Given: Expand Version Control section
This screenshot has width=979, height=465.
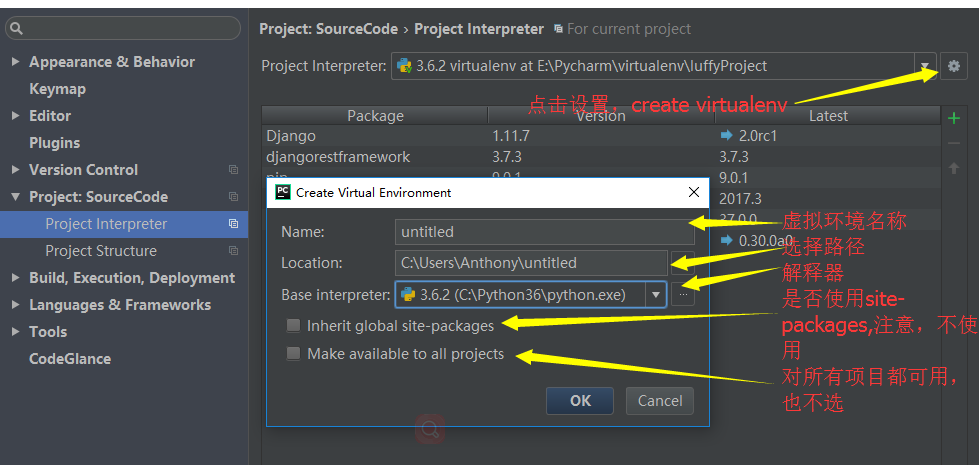Looking at the screenshot, I should [x=16, y=170].
